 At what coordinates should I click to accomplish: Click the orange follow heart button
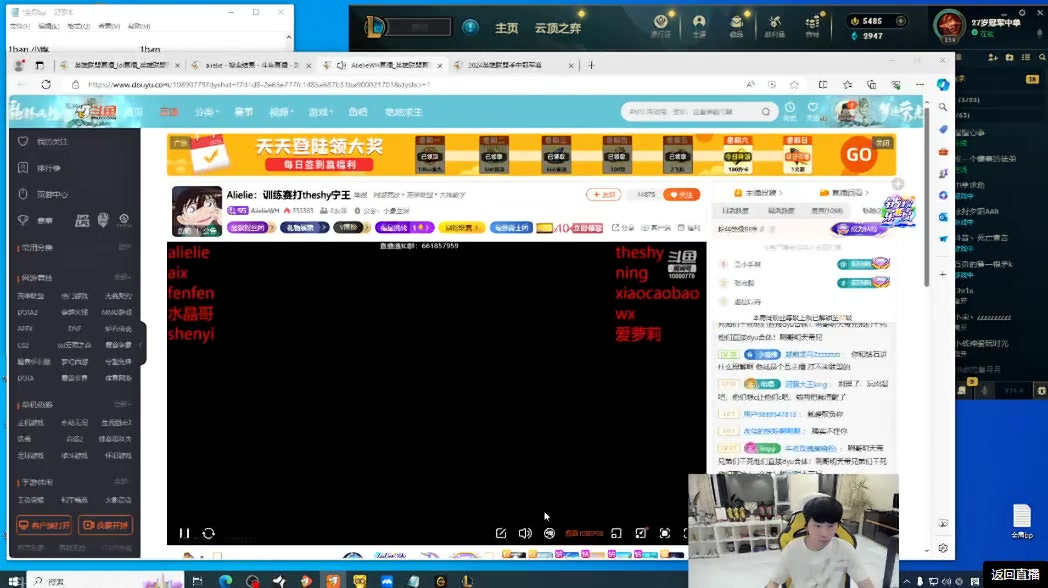point(682,194)
